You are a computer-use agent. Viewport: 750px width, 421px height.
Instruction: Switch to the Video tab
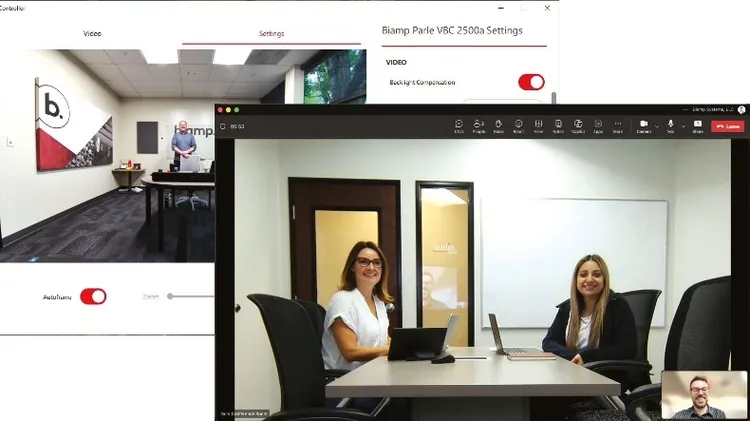pyautogui.click(x=92, y=34)
